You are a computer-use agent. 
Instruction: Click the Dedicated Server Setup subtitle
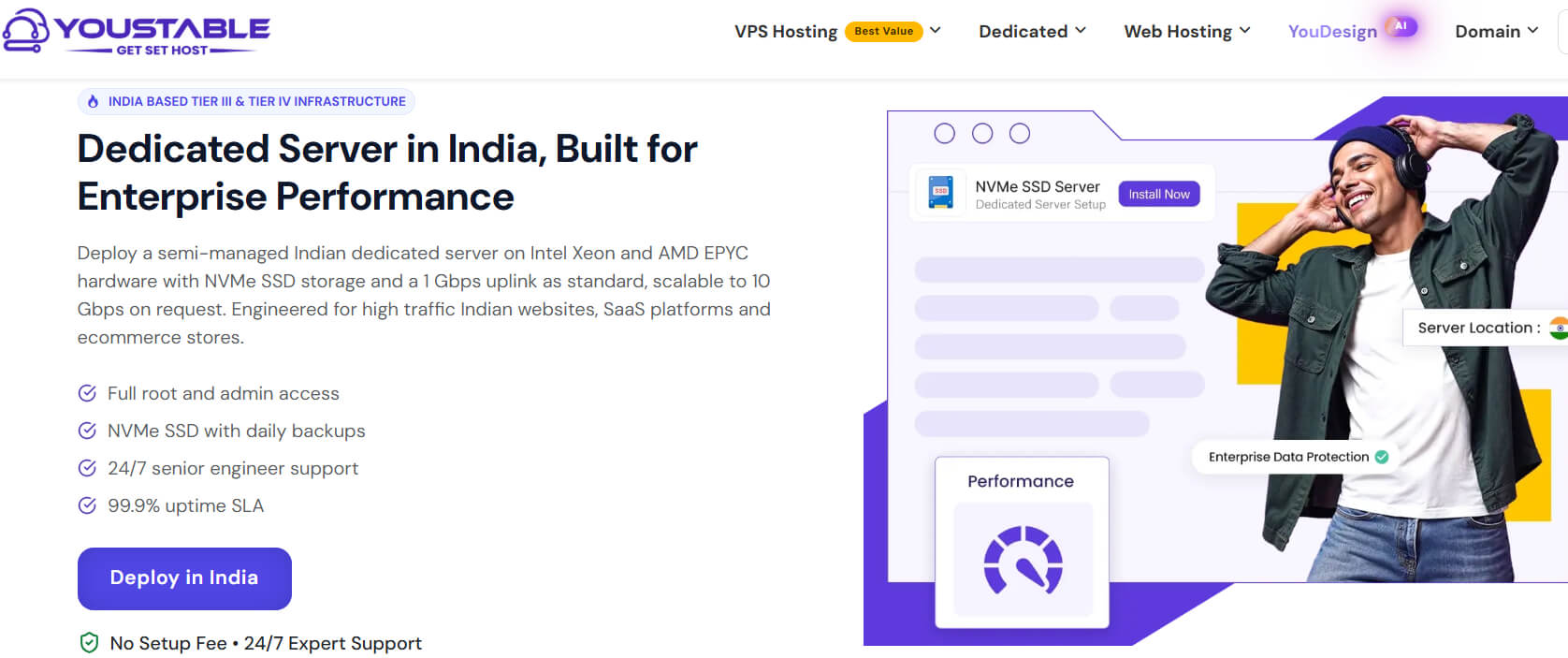(x=1040, y=204)
